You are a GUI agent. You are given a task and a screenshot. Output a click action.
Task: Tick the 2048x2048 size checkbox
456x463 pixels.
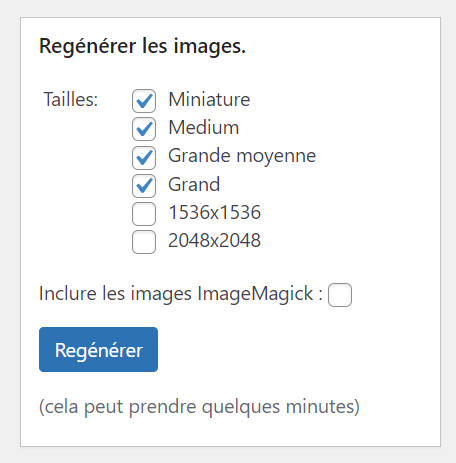click(144, 242)
